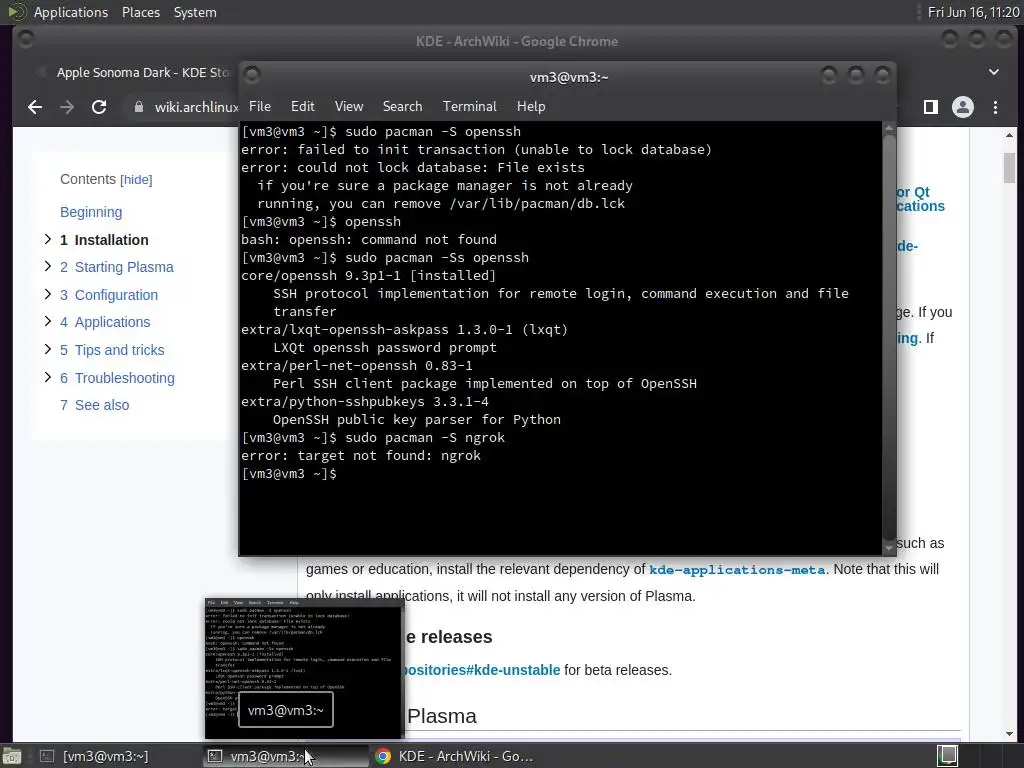The width and height of the screenshot is (1024, 768).
Task: Select the Apple Sonoma Dark Chrome tab
Action: pyautogui.click(x=138, y=72)
